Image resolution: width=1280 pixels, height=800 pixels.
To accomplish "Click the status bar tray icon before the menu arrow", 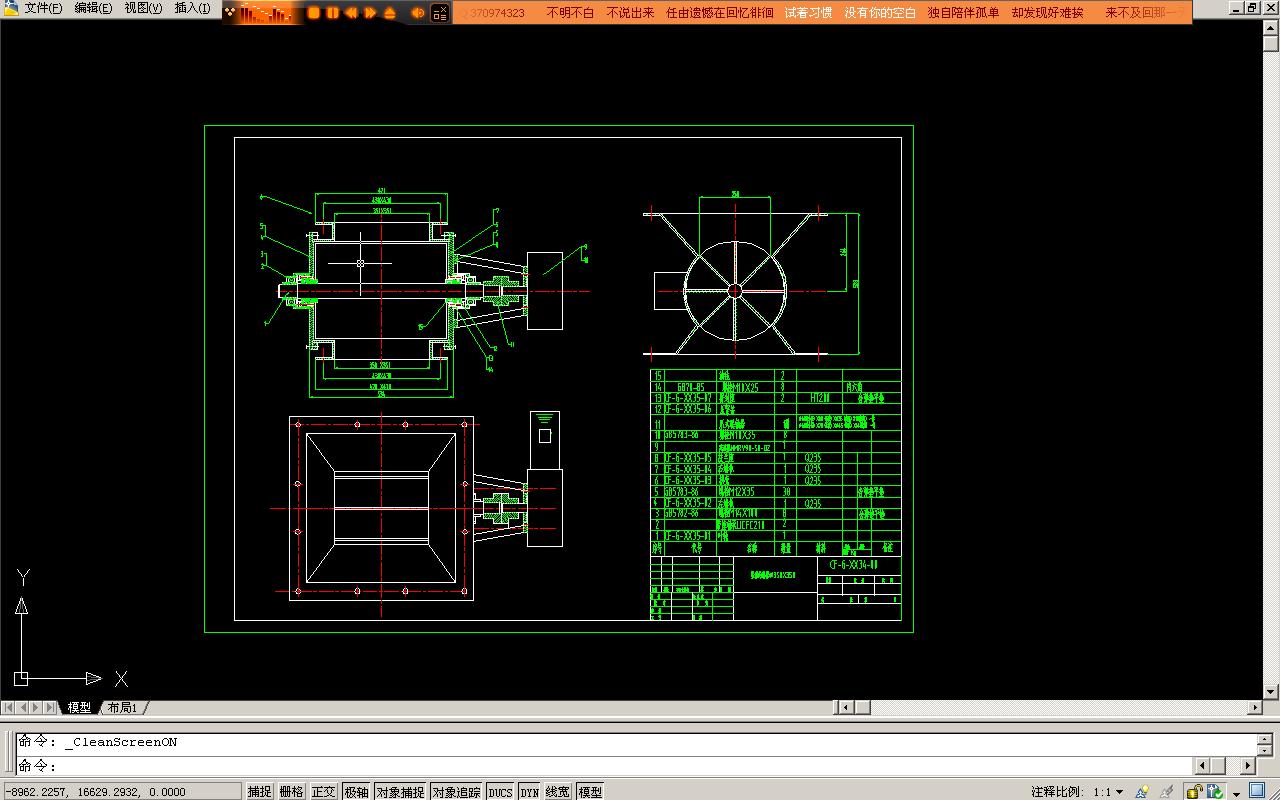I will pyautogui.click(x=1216, y=792).
